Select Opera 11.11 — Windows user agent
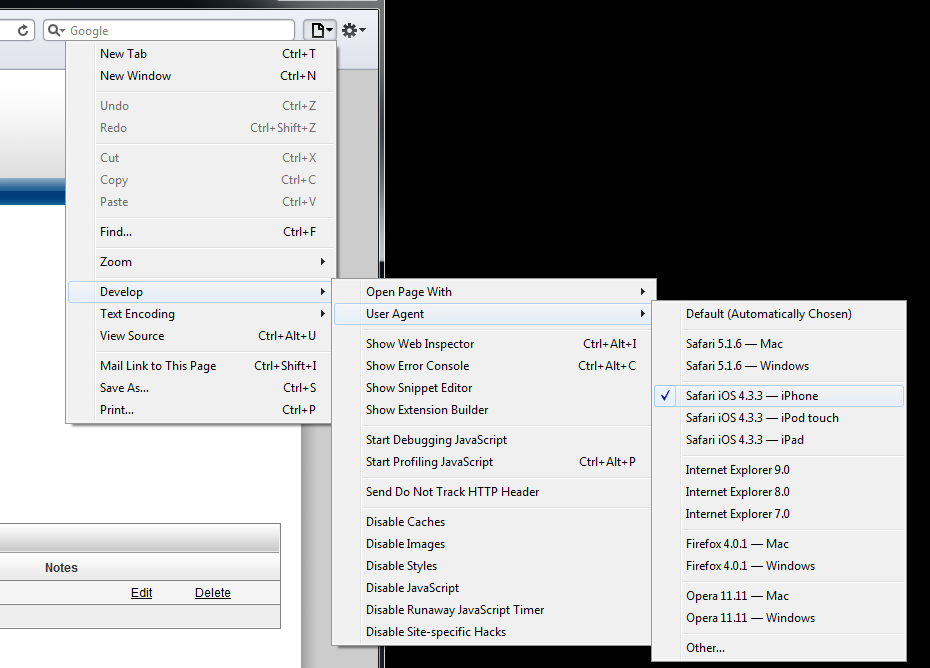 coord(779,618)
